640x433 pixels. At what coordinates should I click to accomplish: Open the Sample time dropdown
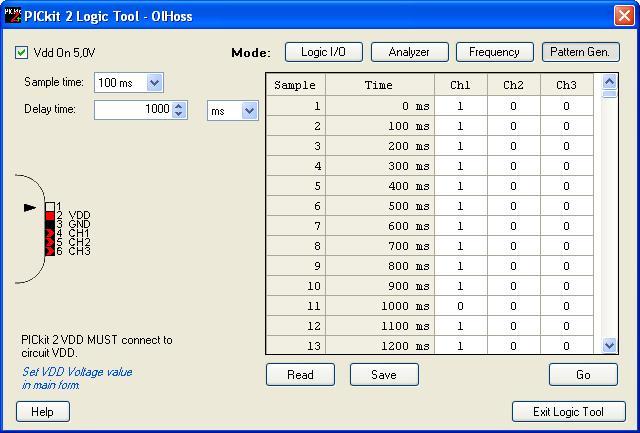click(155, 83)
